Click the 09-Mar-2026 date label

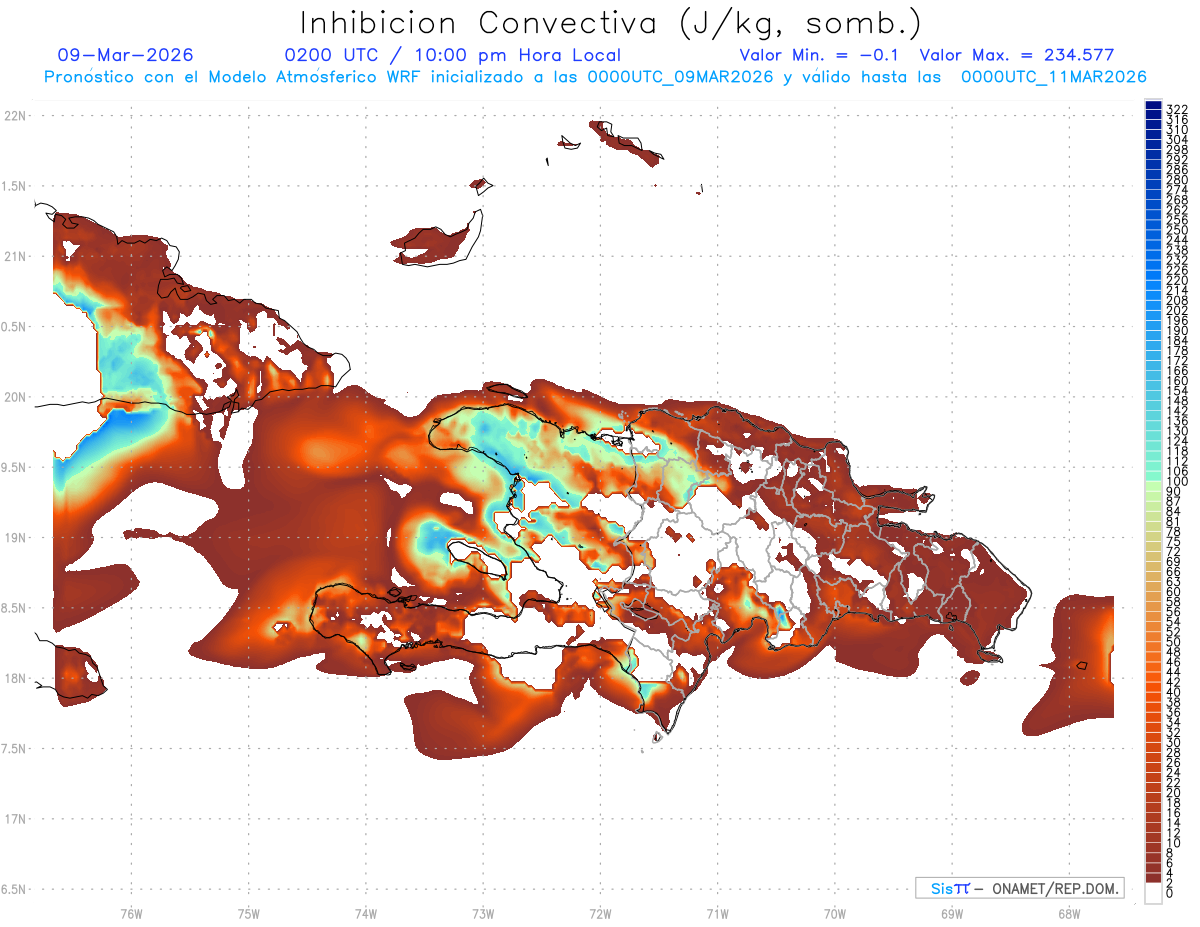tap(126, 55)
